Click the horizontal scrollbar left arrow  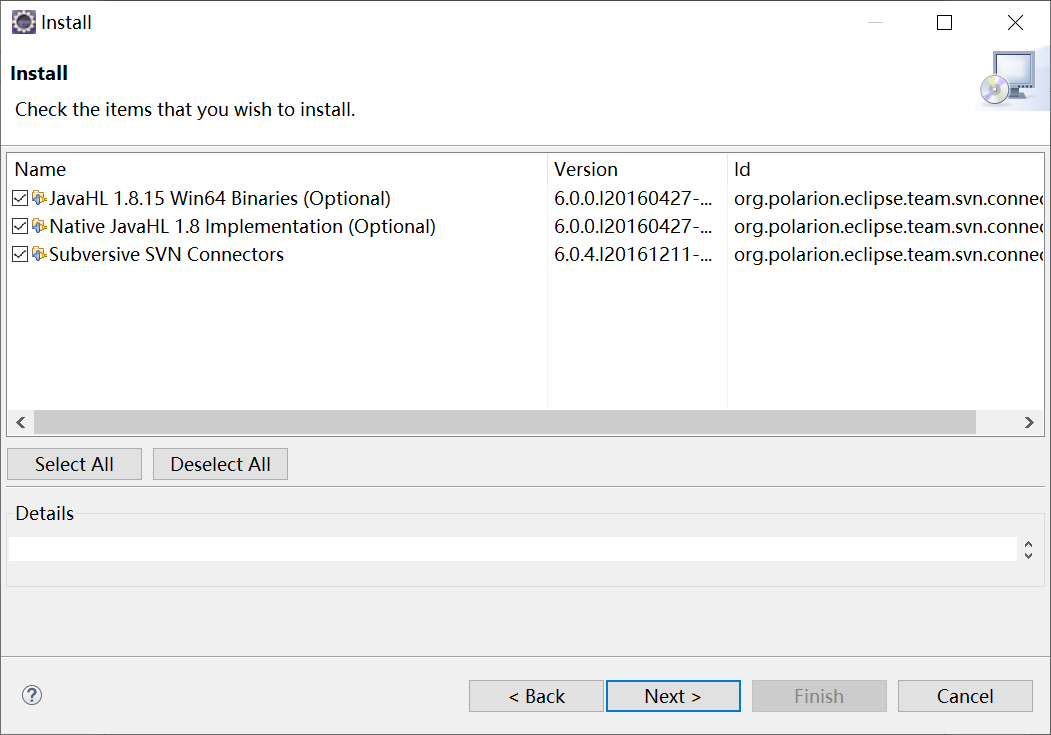(x=21, y=422)
